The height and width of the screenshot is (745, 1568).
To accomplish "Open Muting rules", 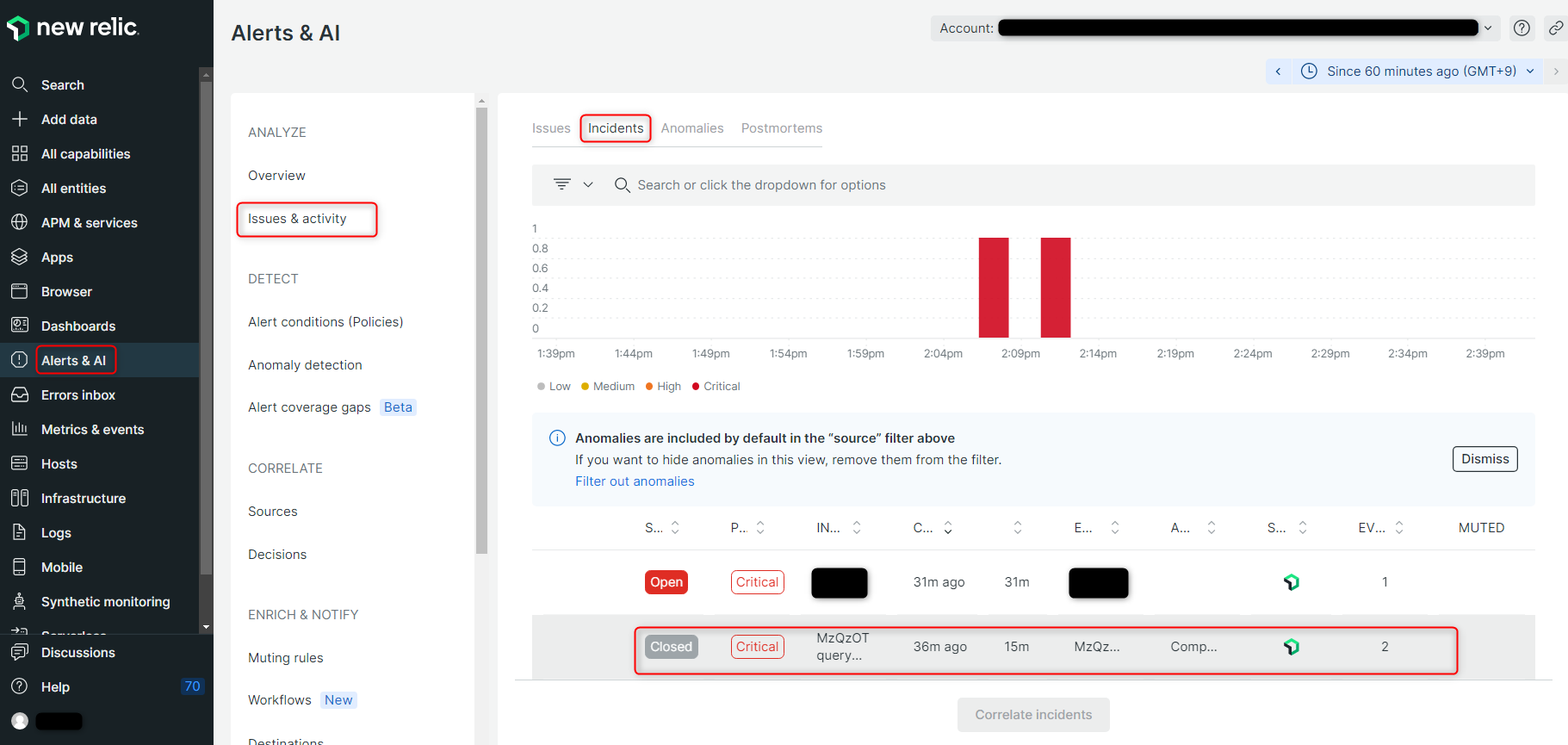I will [x=286, y=658].
